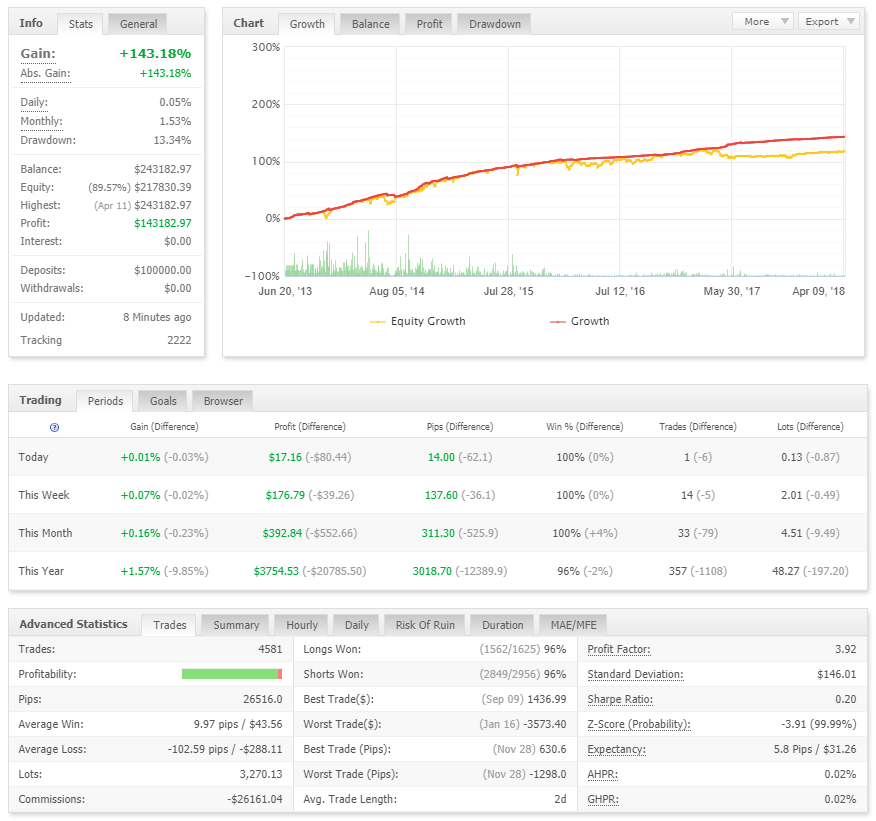Toggle the Equity Growth legend line
876x821 pixels.
[x=417, y=321]
